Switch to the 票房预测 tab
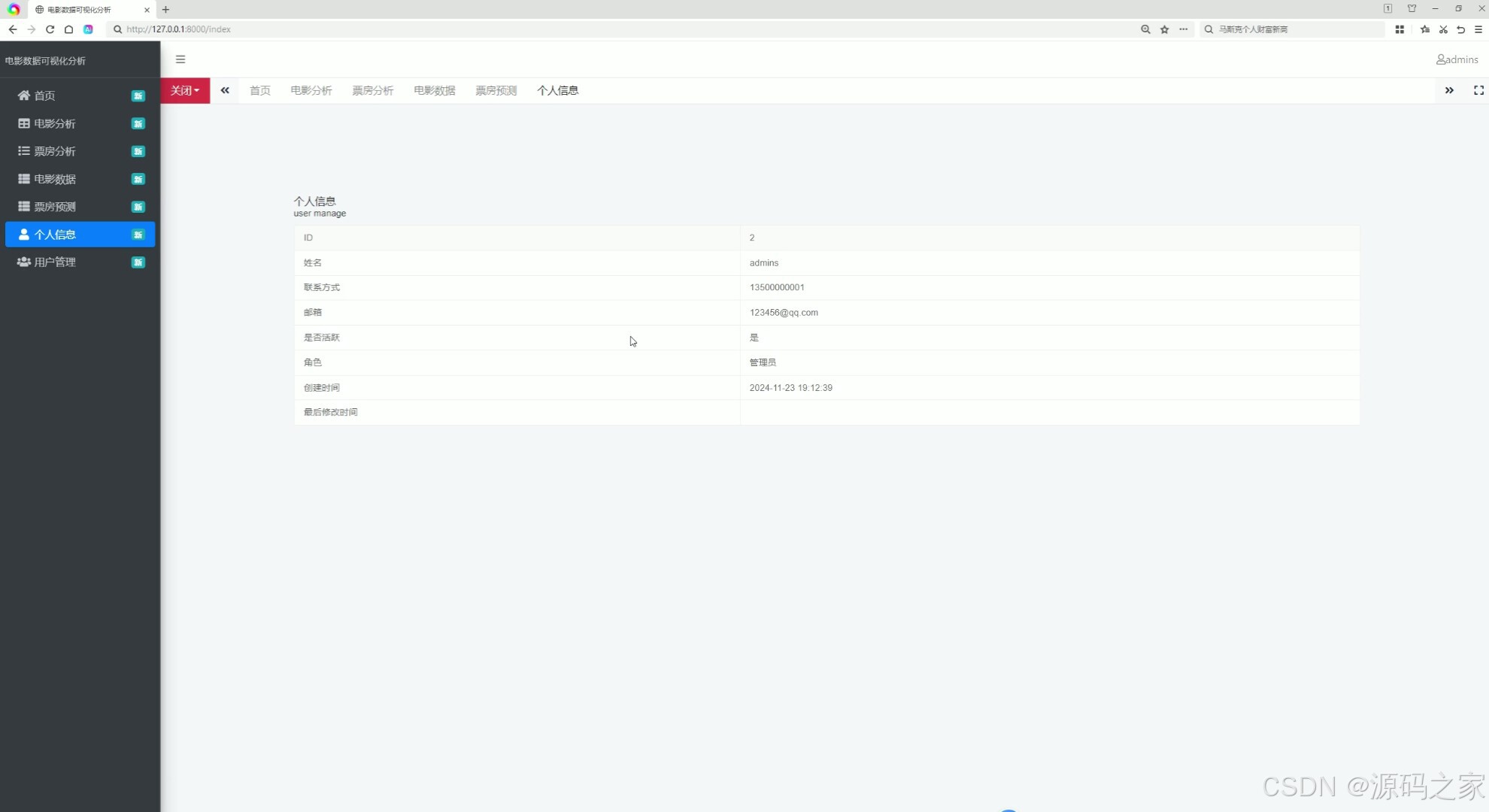1489x812 pixels. click(x=495, y=90)
